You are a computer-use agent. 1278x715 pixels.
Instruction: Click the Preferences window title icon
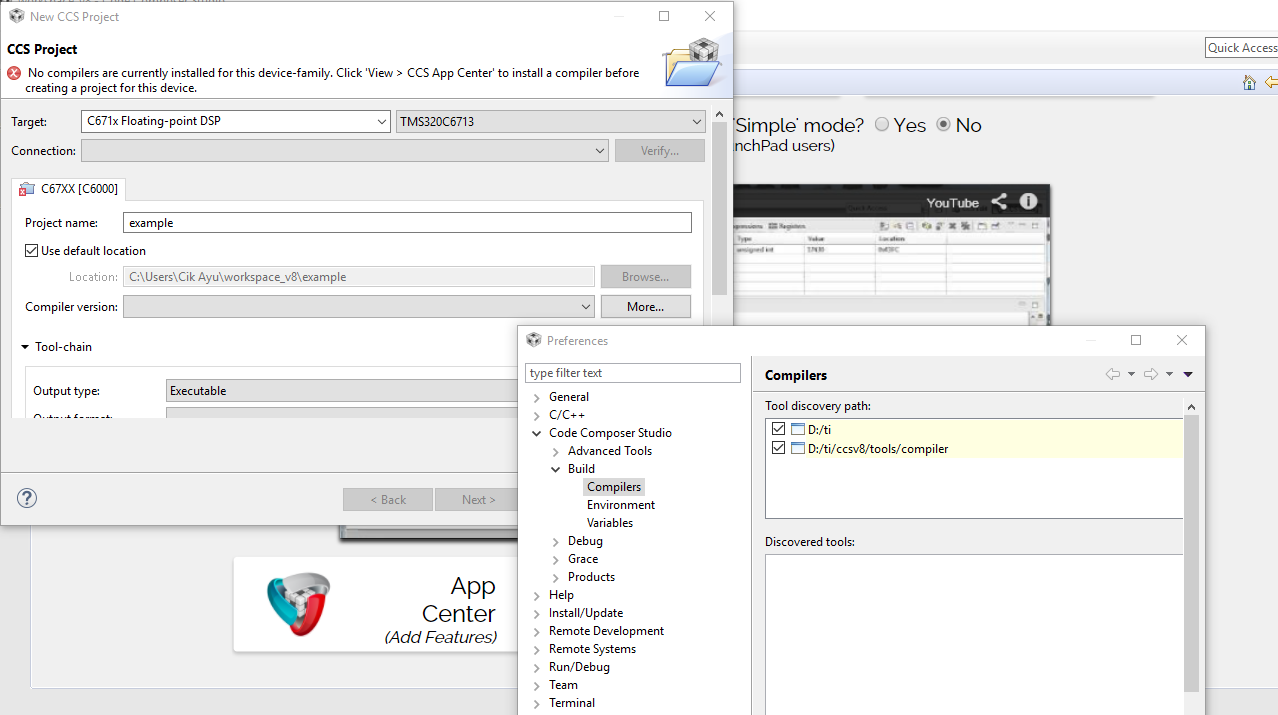tap(534, 340)
